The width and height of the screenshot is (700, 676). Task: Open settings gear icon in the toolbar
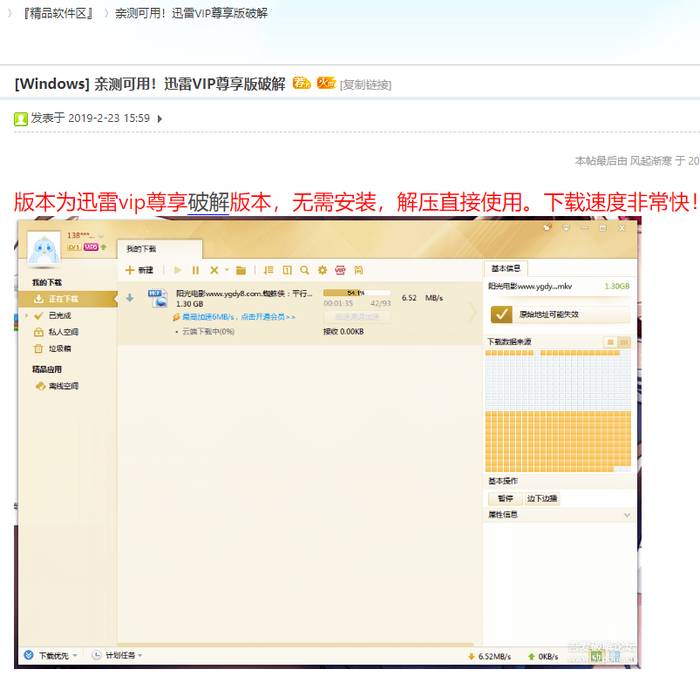click(322, 270)
